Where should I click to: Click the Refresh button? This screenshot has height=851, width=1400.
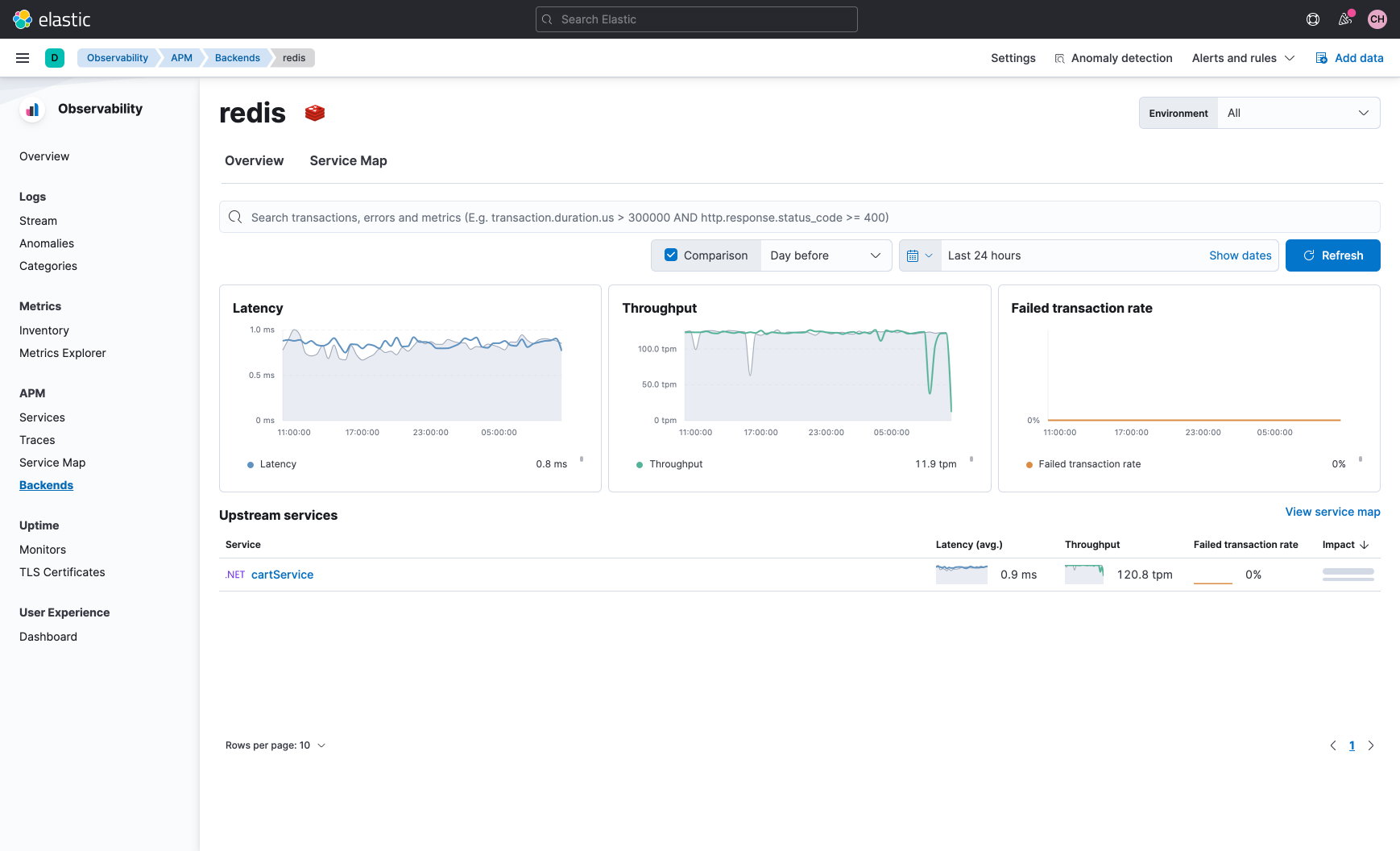coord(1332,255)
